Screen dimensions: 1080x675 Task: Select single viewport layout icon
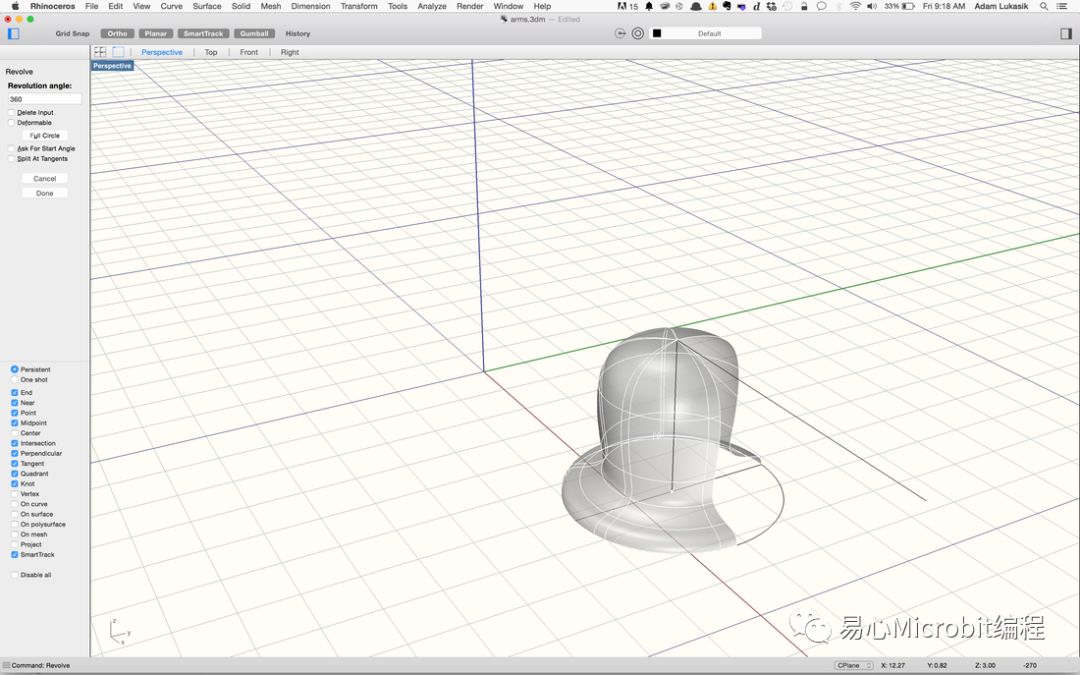pyautogui.click(x=118, y=52)
